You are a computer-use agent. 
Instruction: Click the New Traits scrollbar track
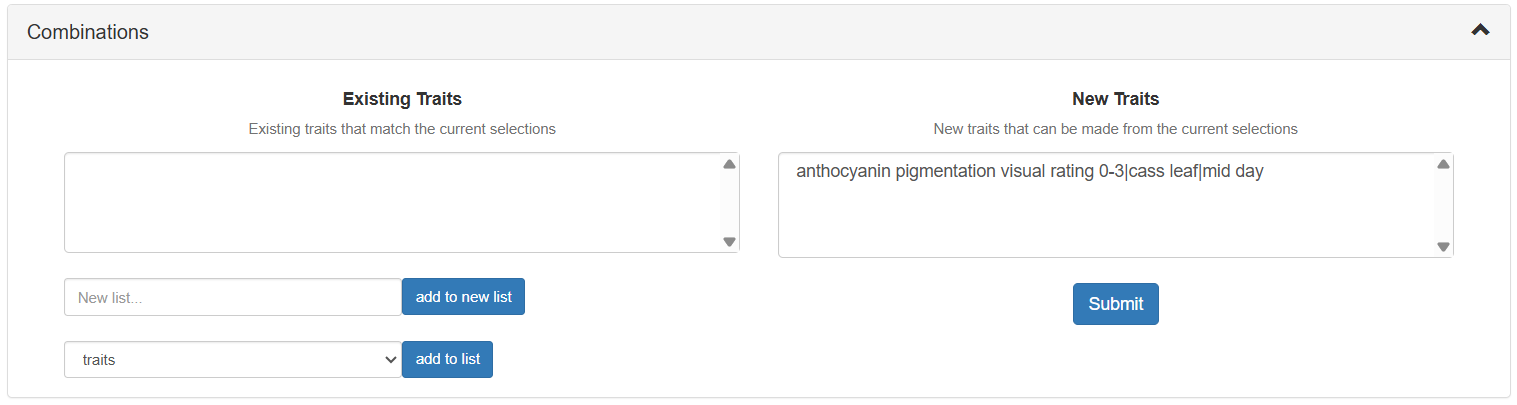[x=1442, y=205]
